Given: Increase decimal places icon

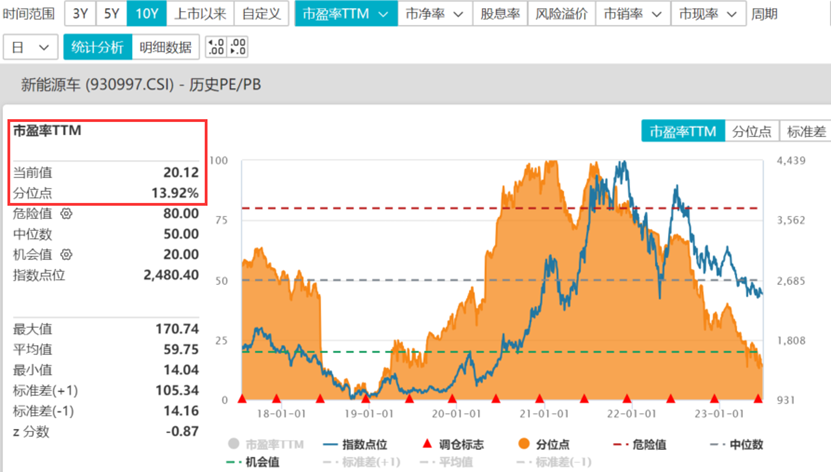Looking at the screenshot, I should [216, 47].
